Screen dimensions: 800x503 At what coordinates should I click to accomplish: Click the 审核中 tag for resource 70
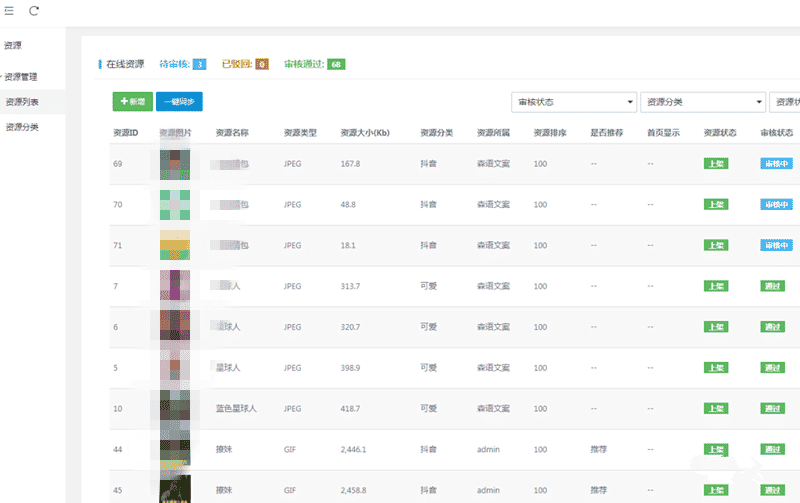pos(776,204)
